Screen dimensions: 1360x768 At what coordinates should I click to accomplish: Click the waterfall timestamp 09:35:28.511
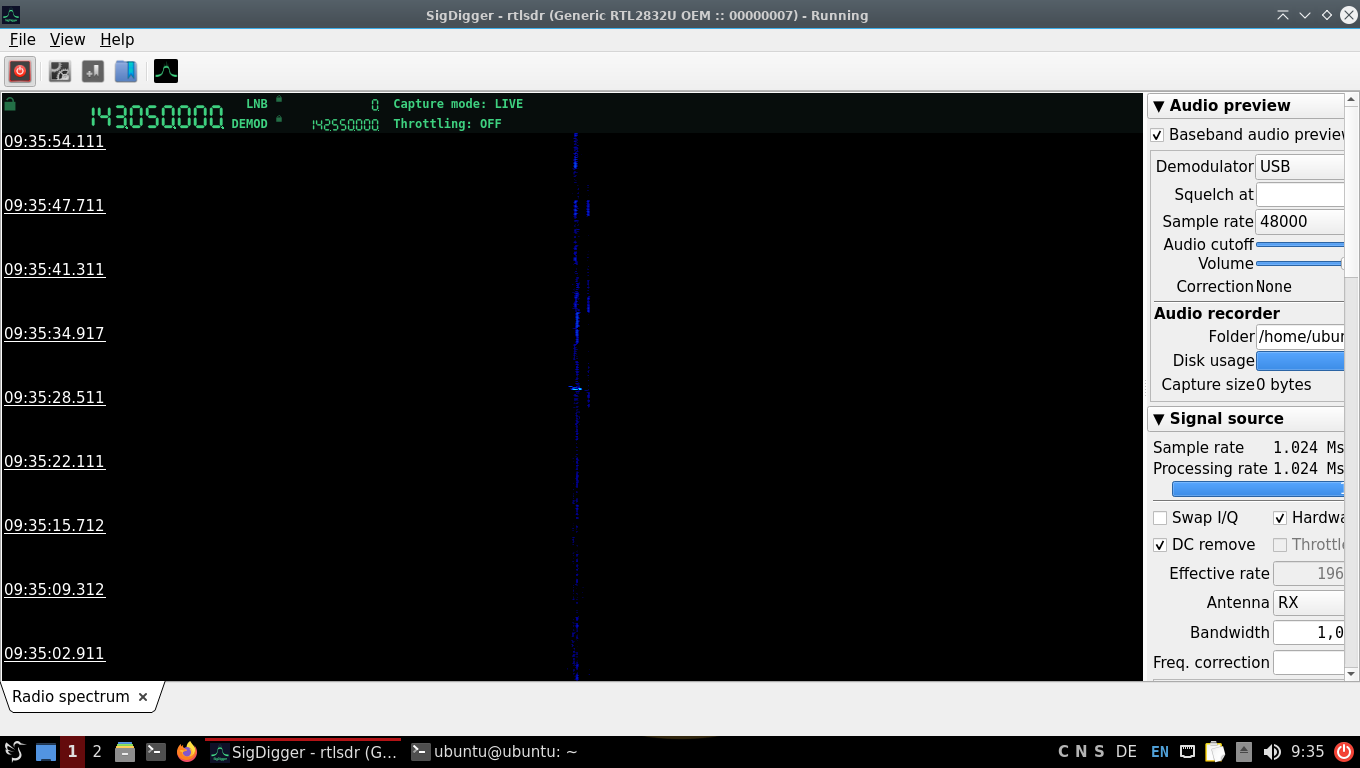[54, 398]
